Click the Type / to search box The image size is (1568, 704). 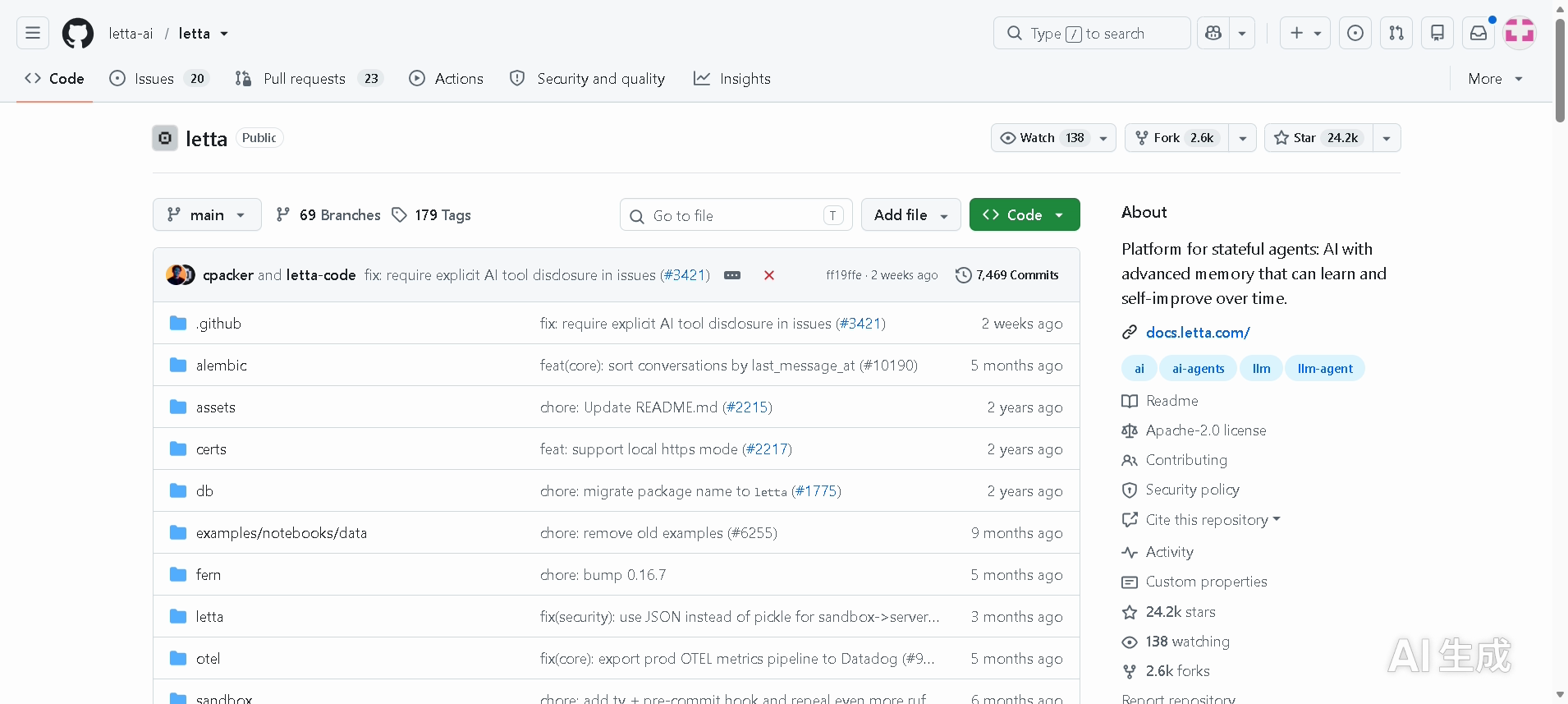coord(1092,33)
